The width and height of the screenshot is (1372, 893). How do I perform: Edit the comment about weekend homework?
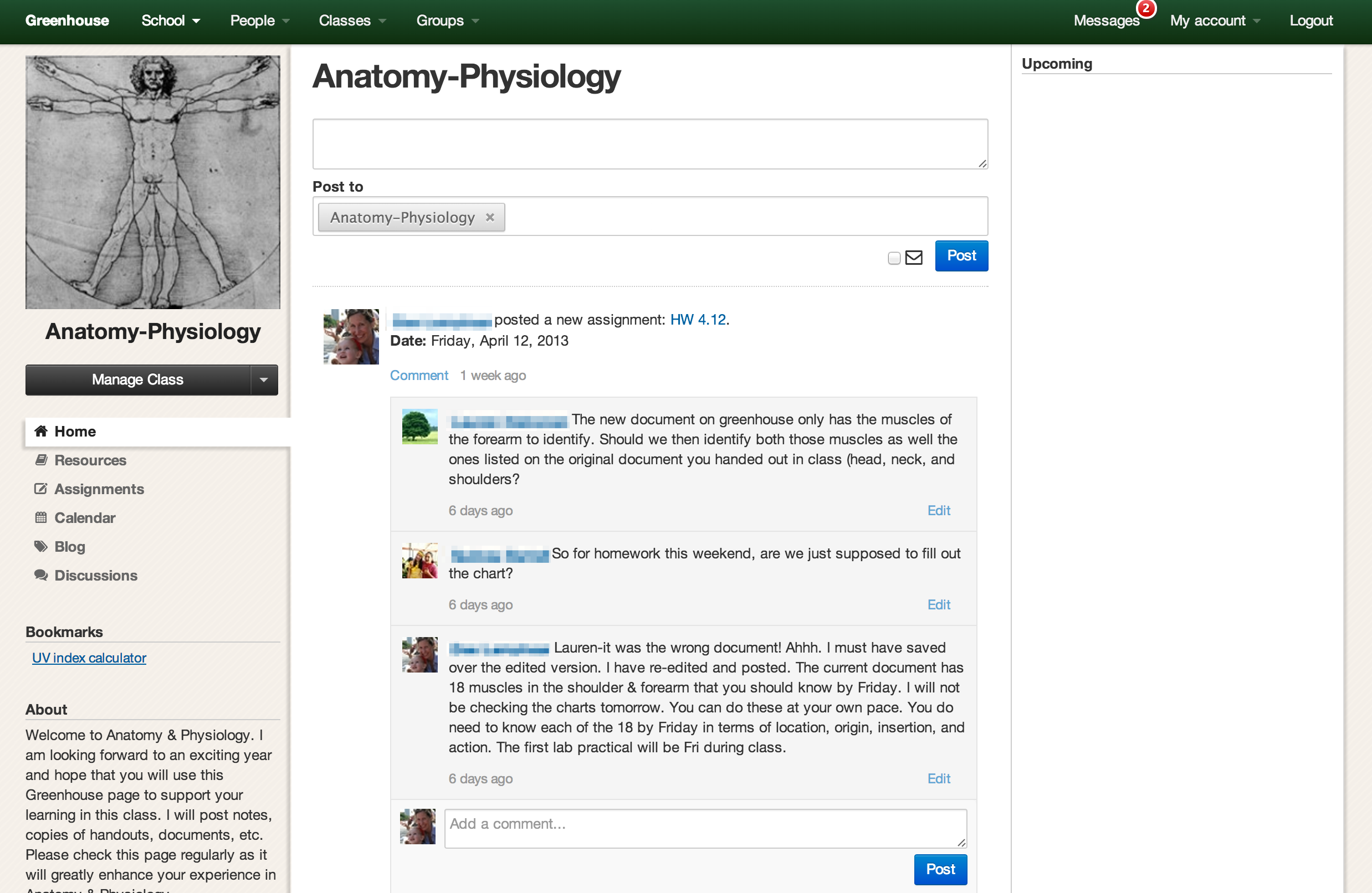(939, 605)
